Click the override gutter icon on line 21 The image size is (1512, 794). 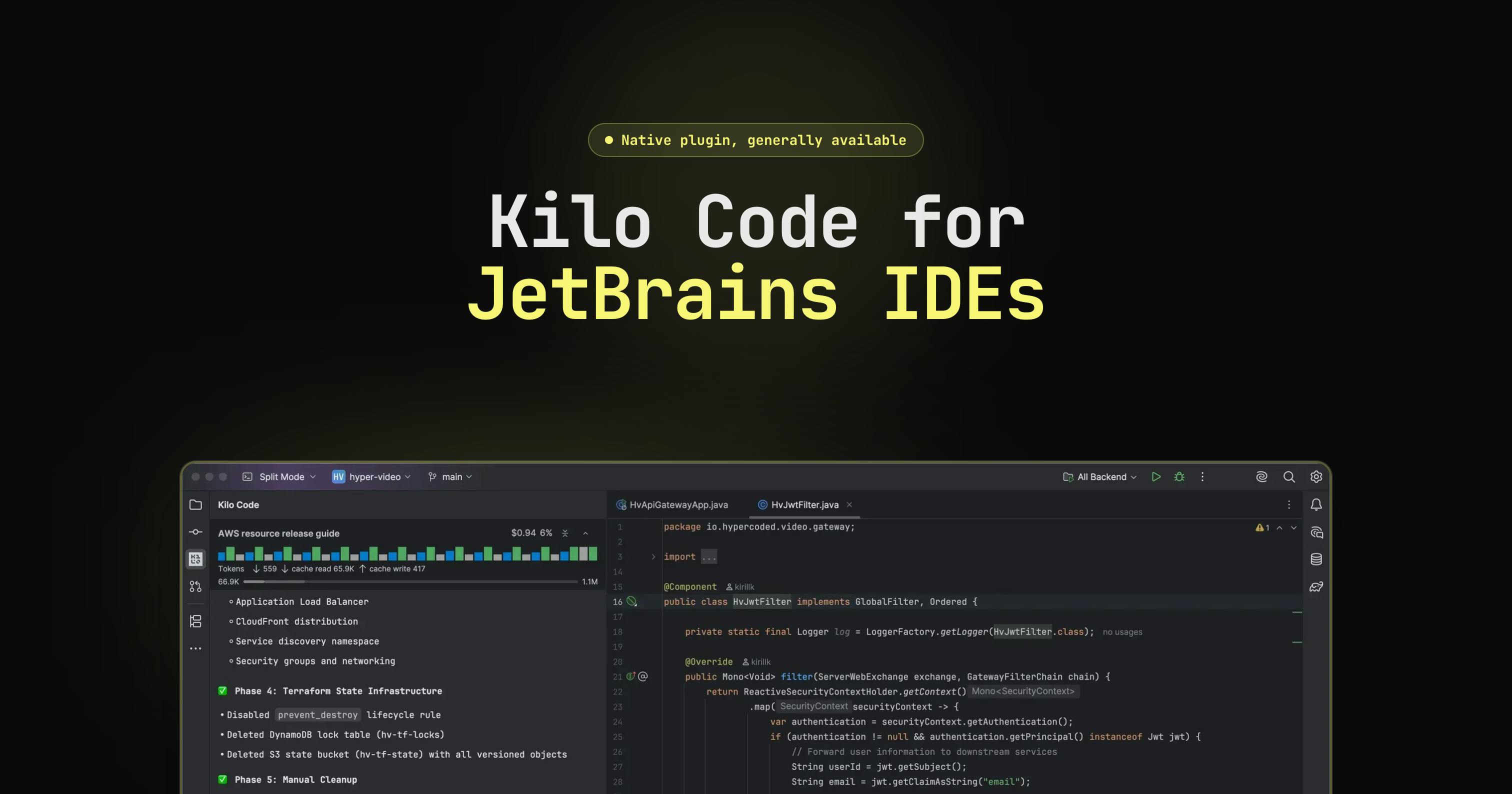click(631, 676)
